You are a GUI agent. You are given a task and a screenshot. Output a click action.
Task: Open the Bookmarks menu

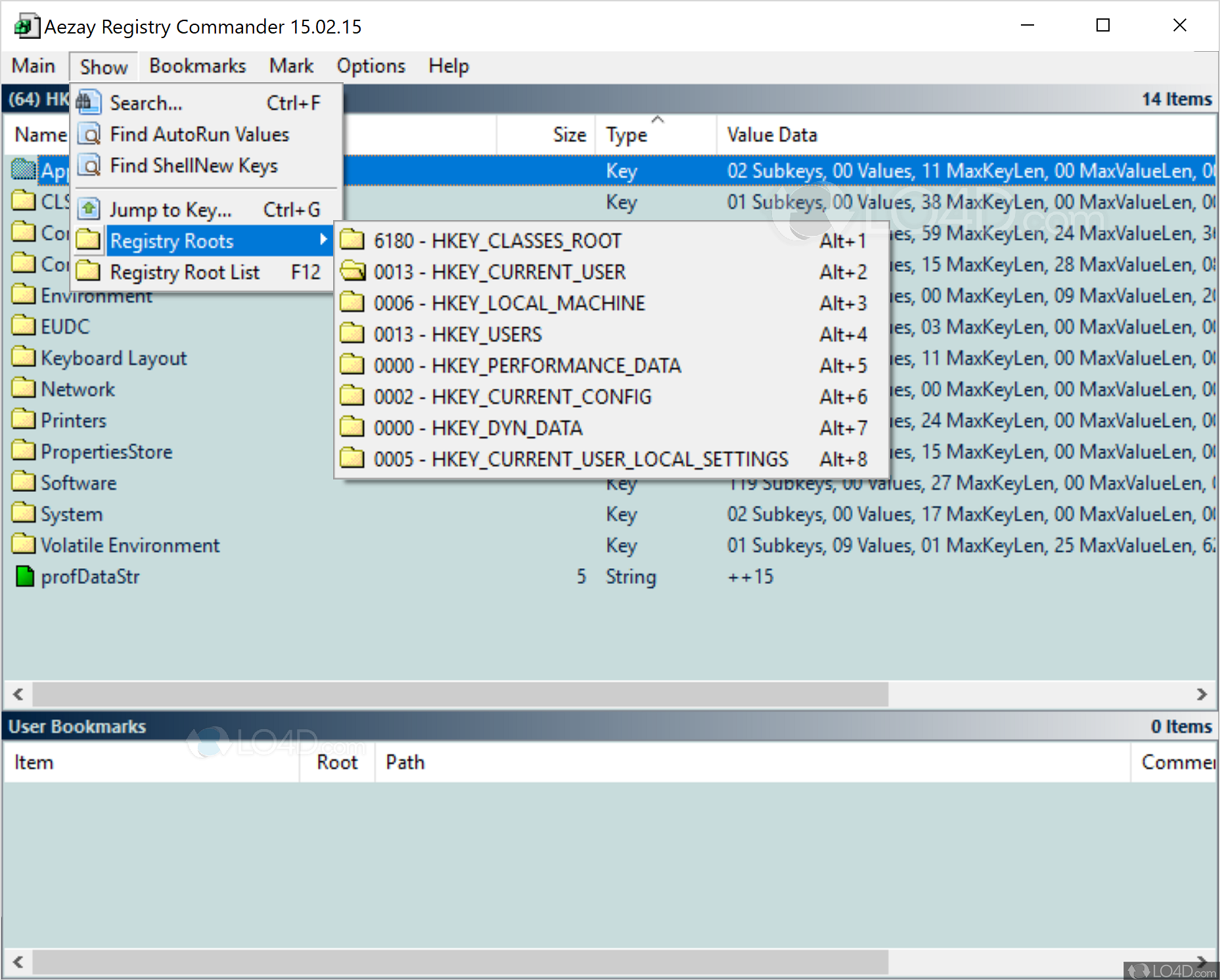click(196, 66)
